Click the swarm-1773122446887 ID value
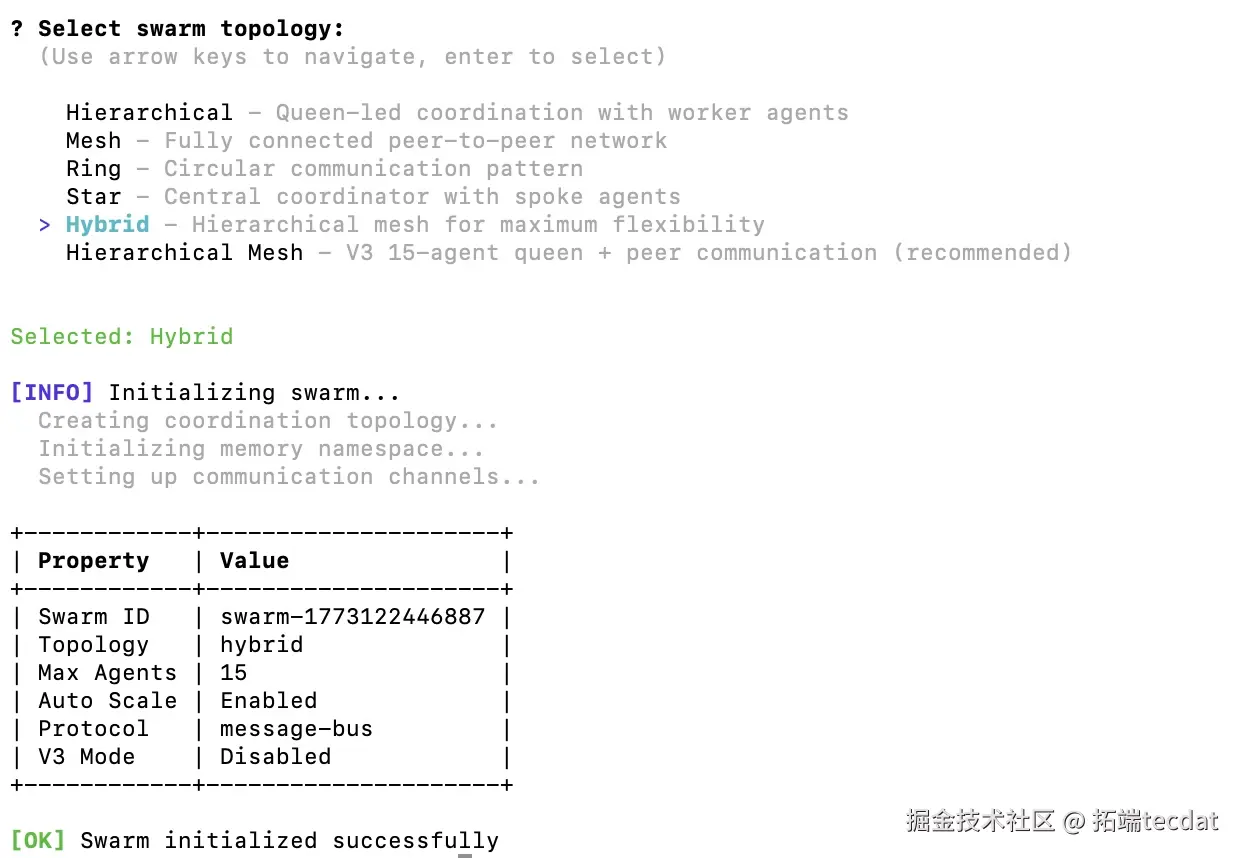The height and width of the screenshot is (858, 1242). (352, 617)
